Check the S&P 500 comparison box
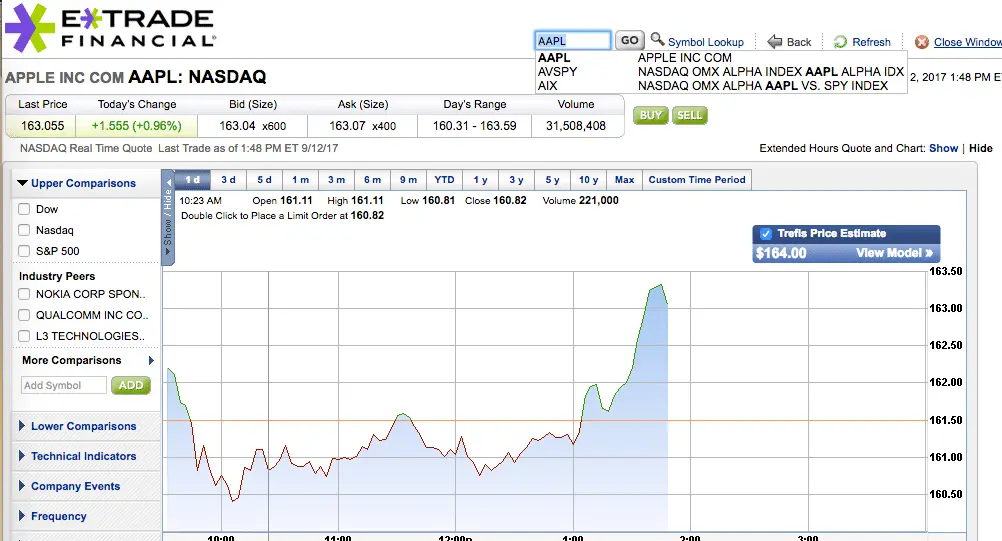 point(24,251)
